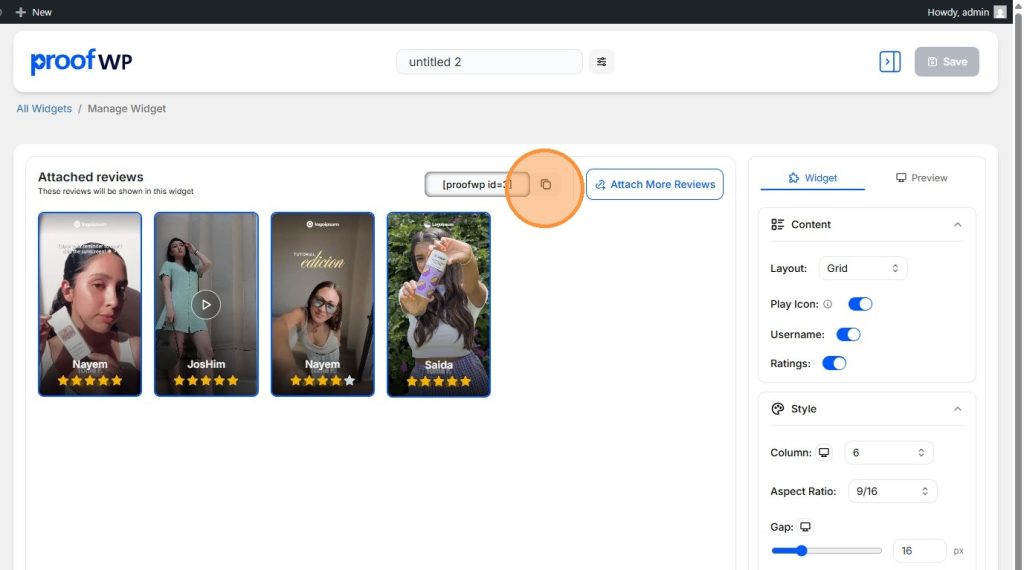Copy the proofwp shortcode with copy icon

(x=545, y=185)
